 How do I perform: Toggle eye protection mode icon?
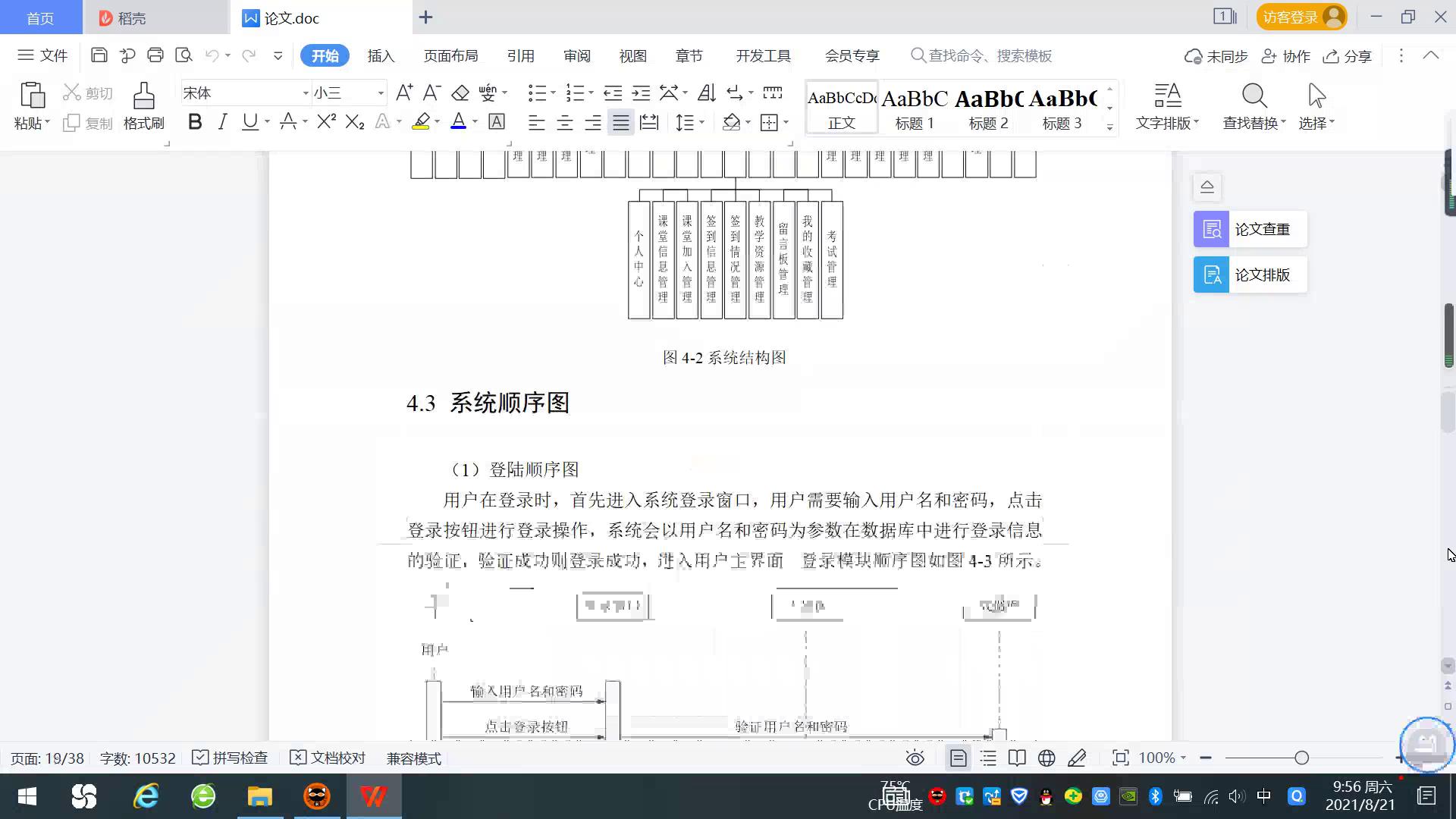click(915, 758)
